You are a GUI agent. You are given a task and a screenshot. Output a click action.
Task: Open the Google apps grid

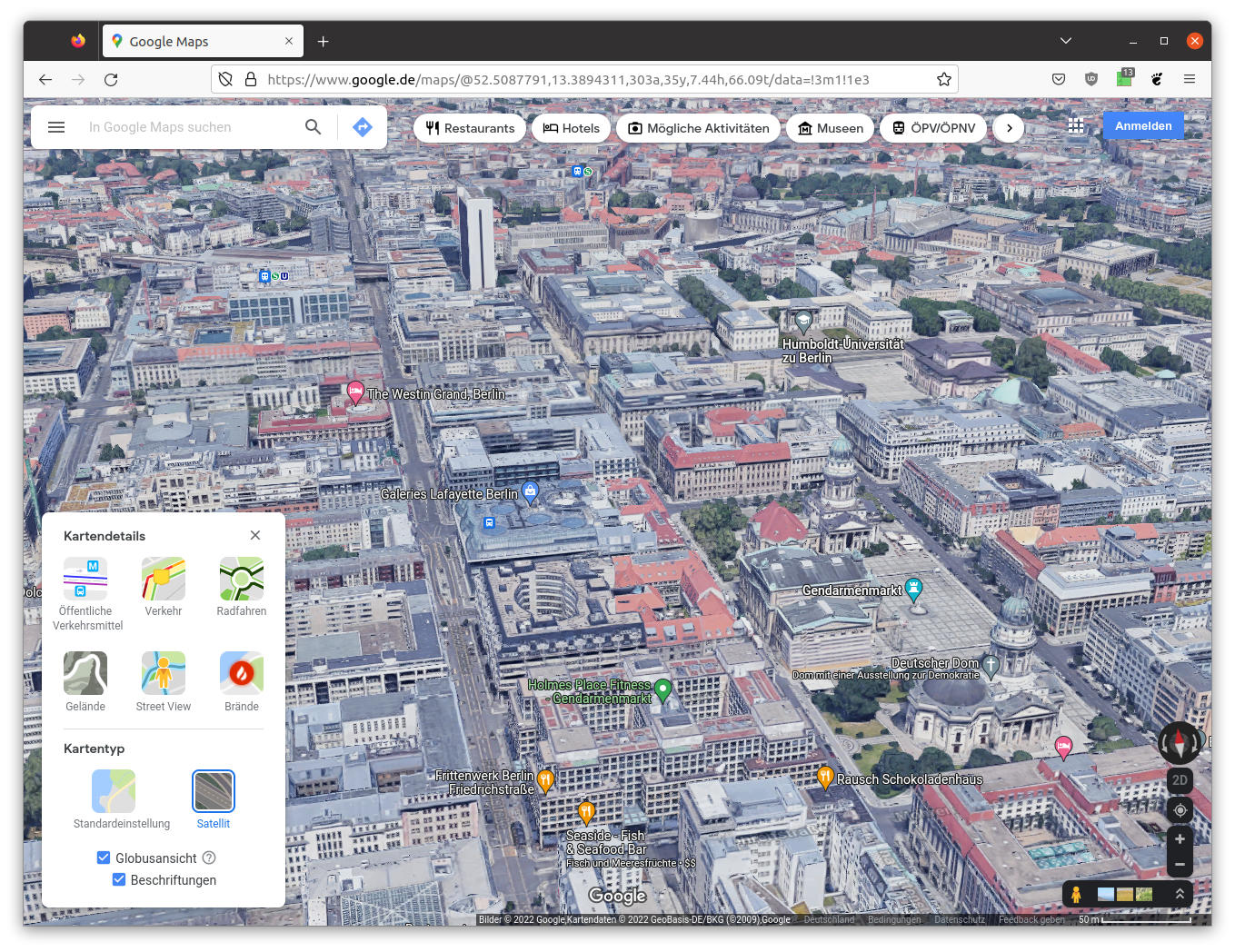coord(1076,126)
